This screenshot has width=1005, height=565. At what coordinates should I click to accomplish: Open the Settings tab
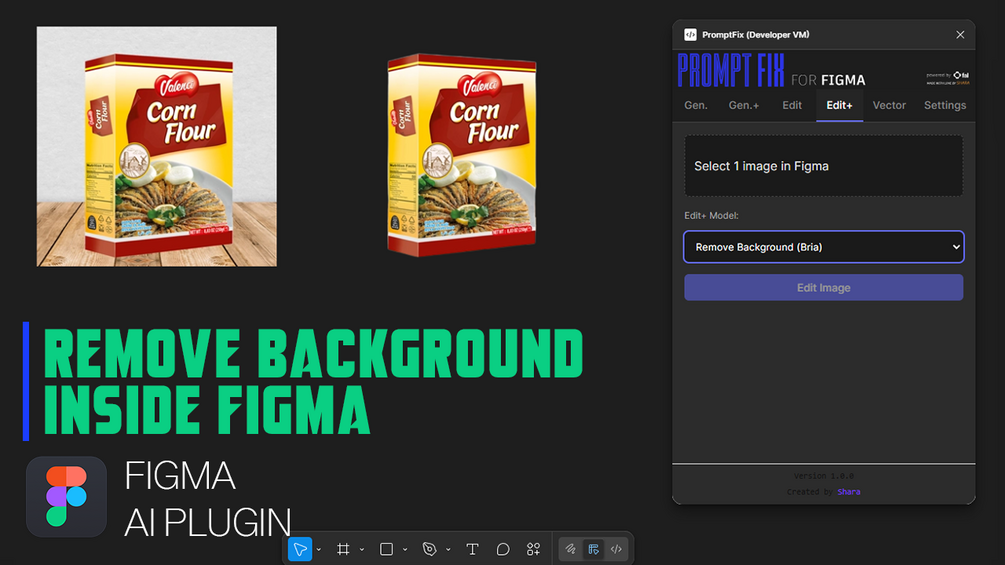point(945,105)
